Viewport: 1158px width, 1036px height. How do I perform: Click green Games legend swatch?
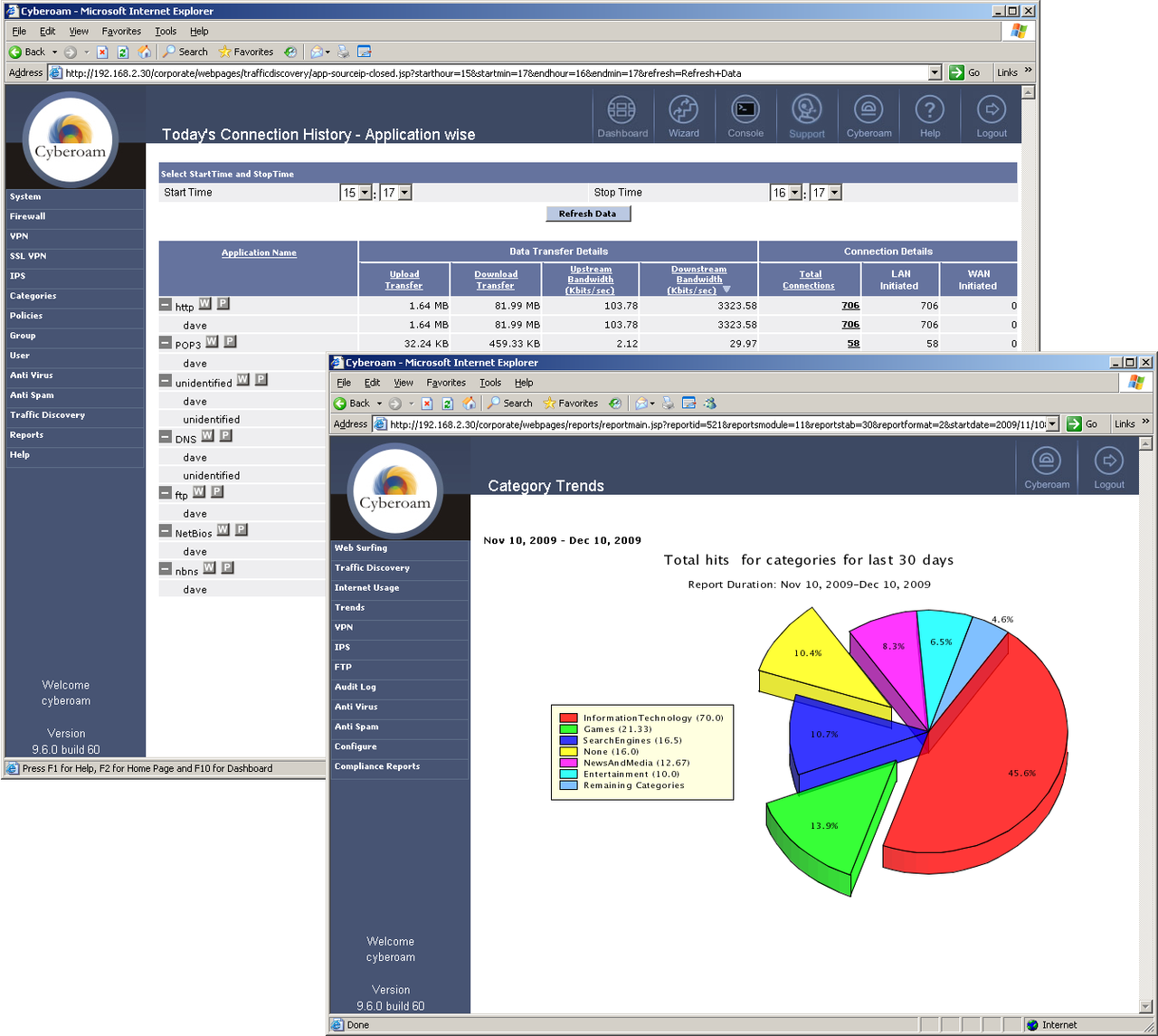[568, 729]
